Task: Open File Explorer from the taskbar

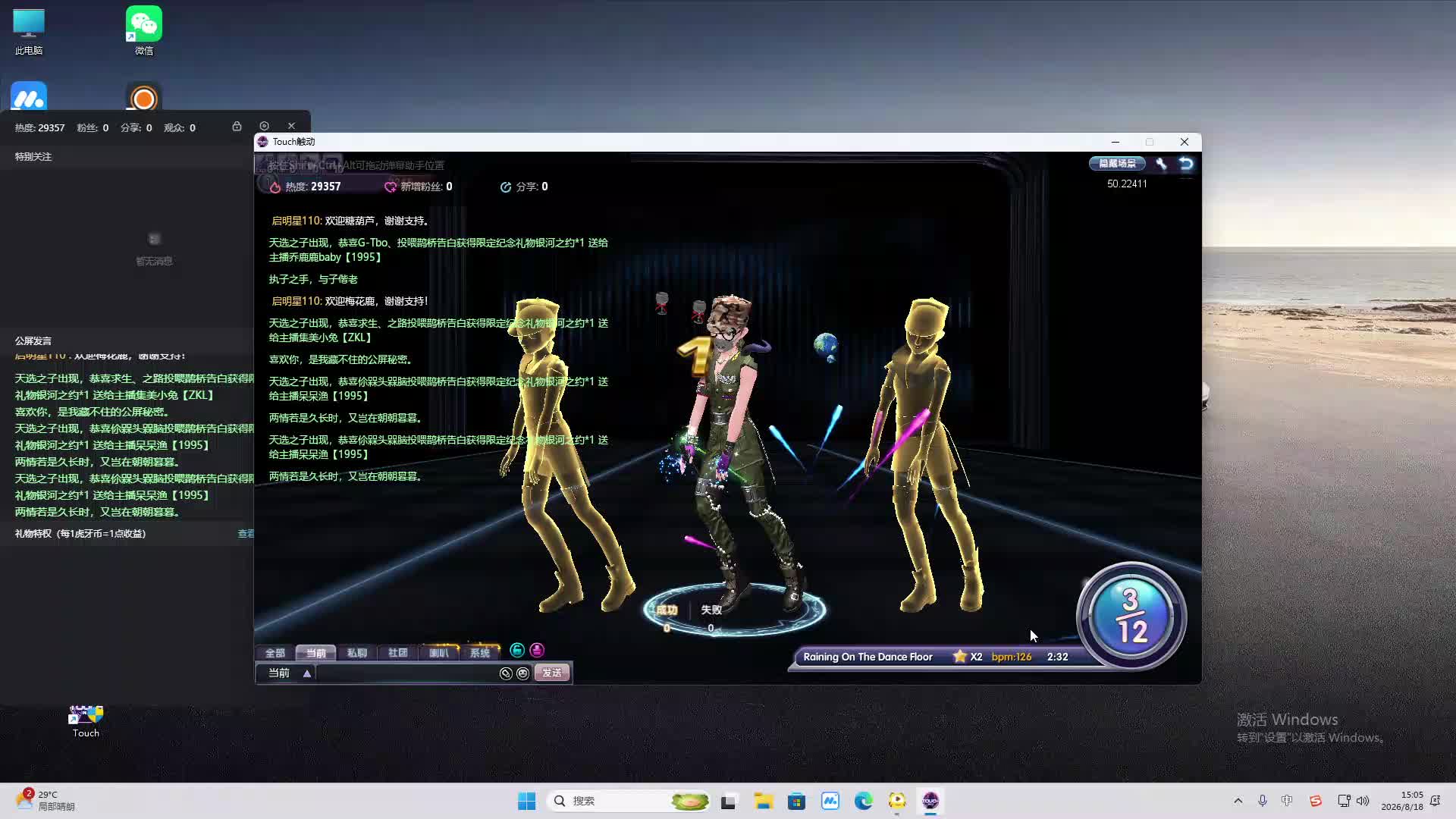Action: (763, 801)
